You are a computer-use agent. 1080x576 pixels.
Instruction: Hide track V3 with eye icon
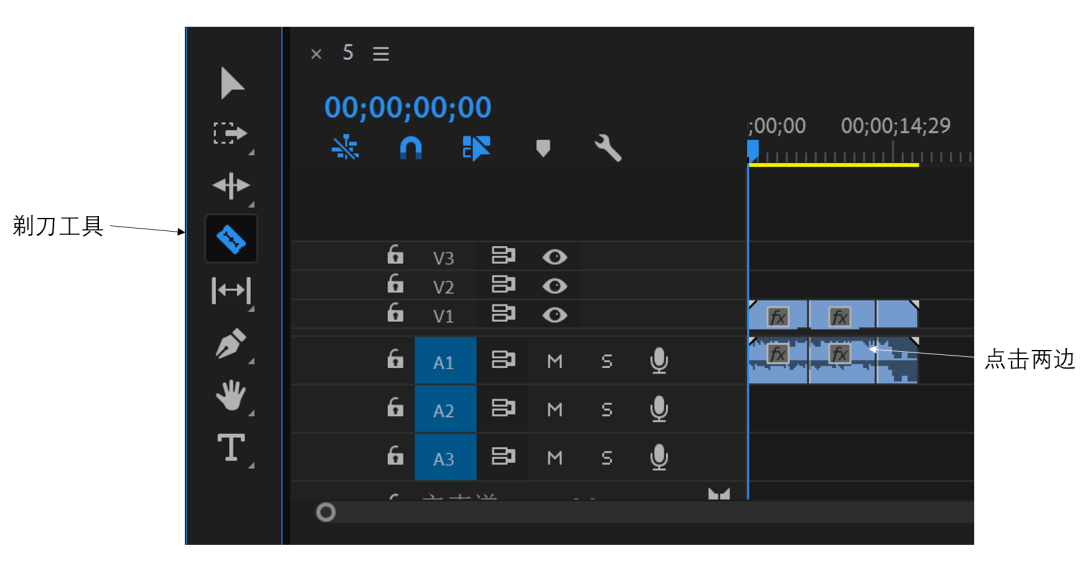click(x=554, y=257)
